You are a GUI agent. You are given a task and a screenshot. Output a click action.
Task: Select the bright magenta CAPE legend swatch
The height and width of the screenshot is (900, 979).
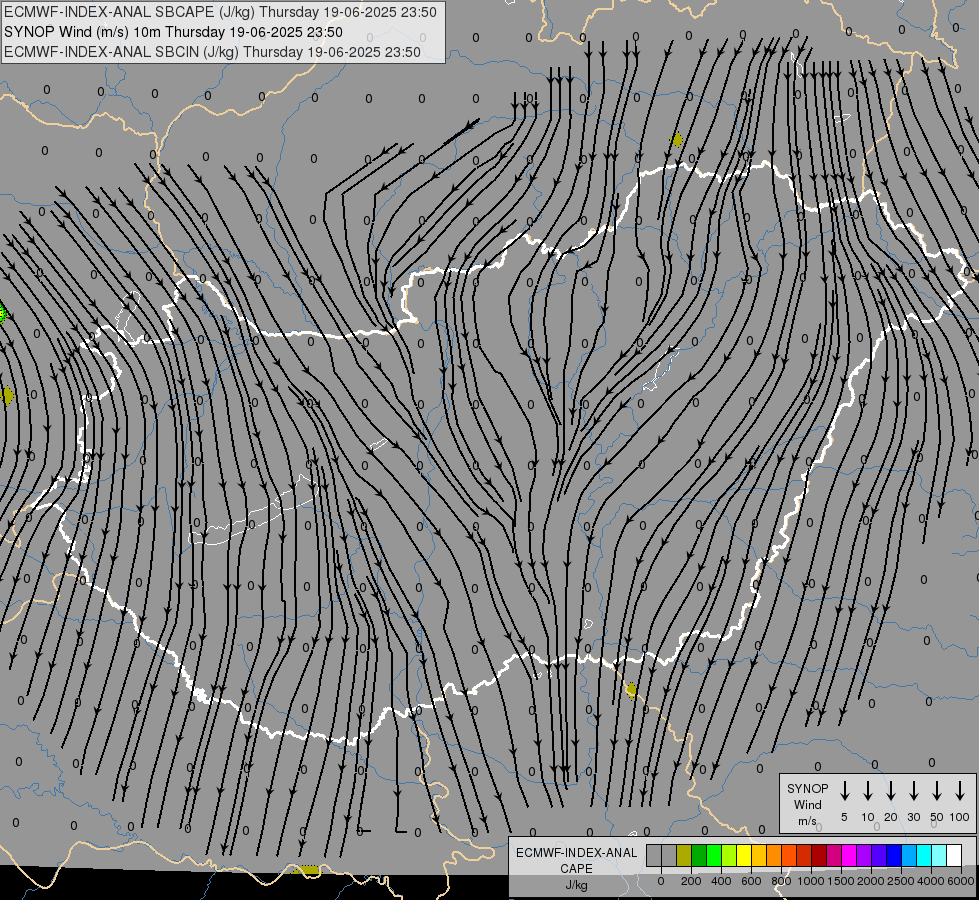(x=849, y=855)
